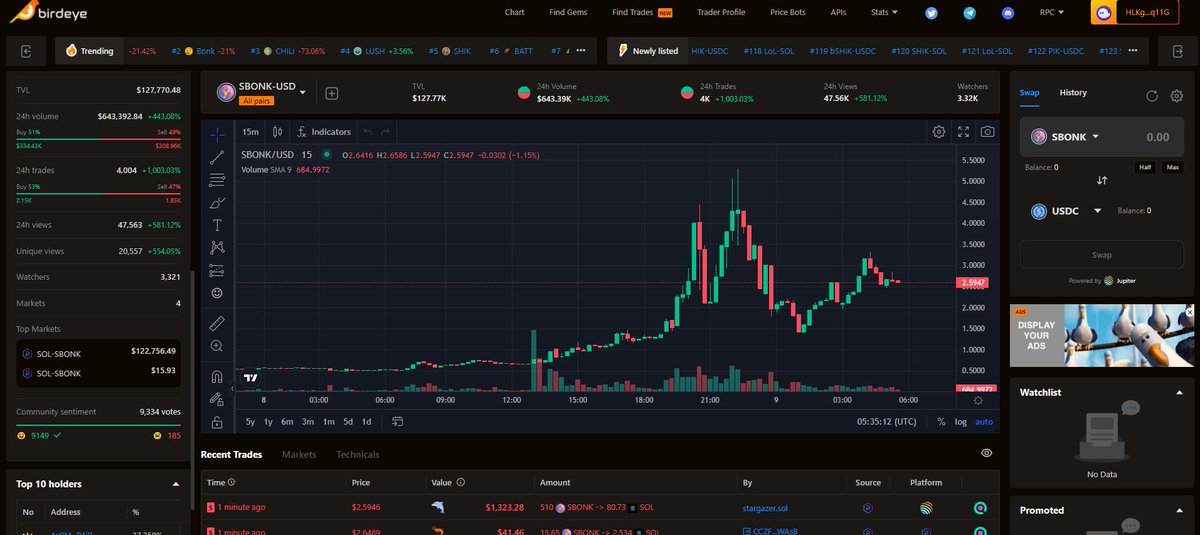Open Birdeye Twitter link
The image size is (1200, 535).
[x=932, y=13]
